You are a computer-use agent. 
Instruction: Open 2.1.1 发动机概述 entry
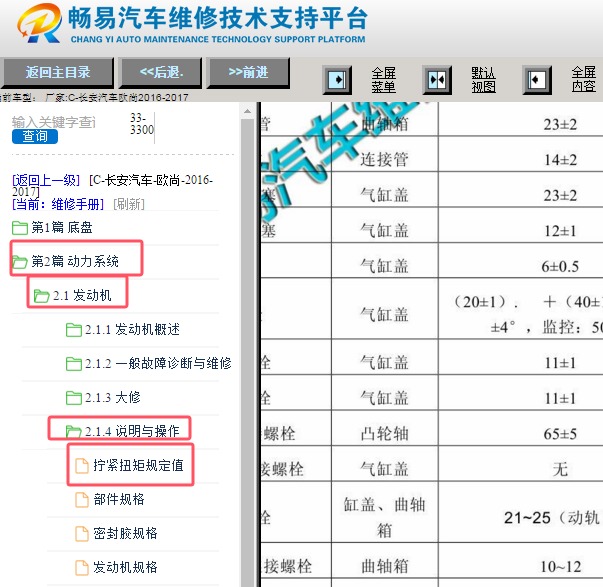point(132,330)
